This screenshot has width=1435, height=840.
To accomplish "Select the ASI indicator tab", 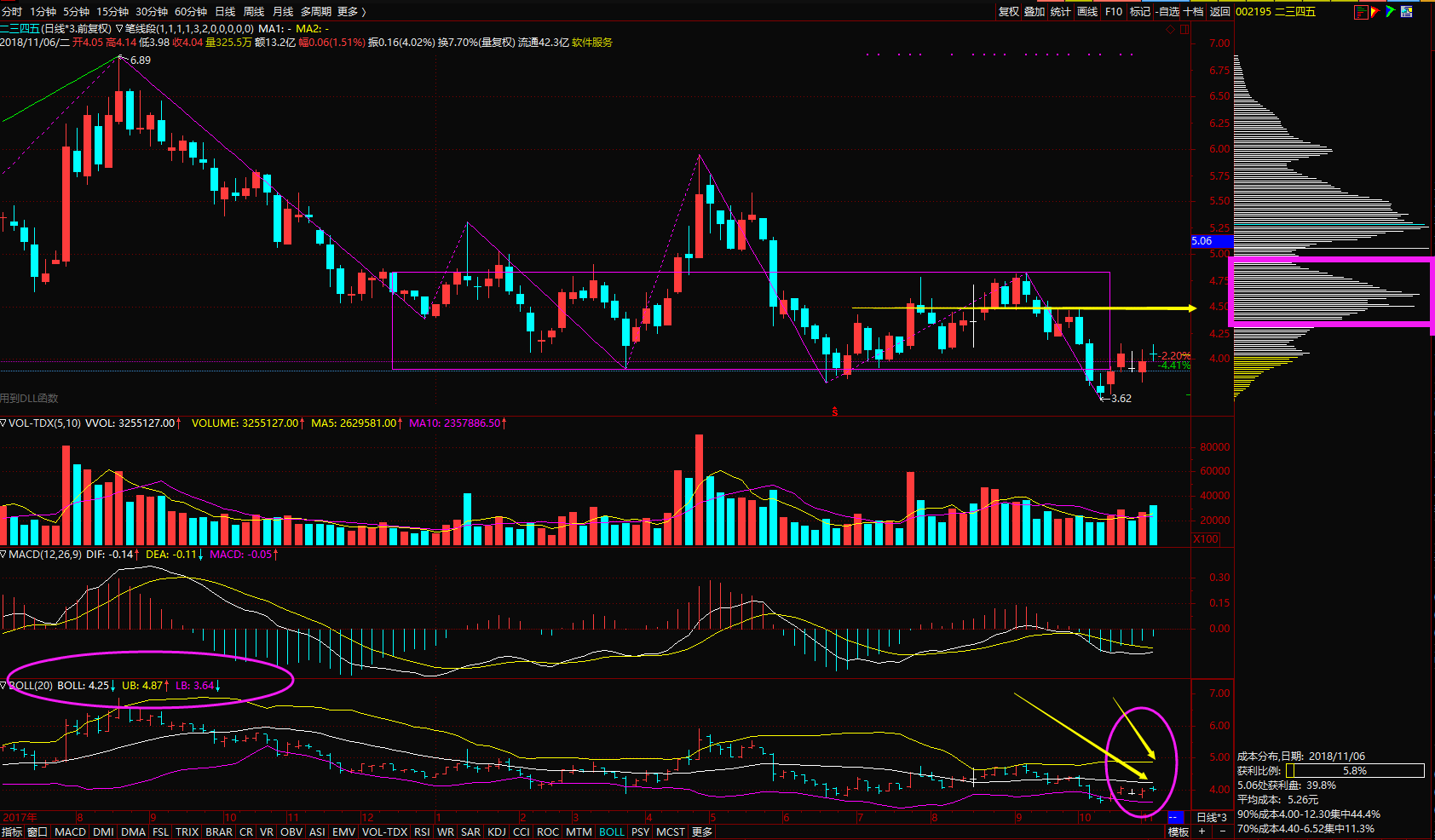I will (x=317, y=831).
